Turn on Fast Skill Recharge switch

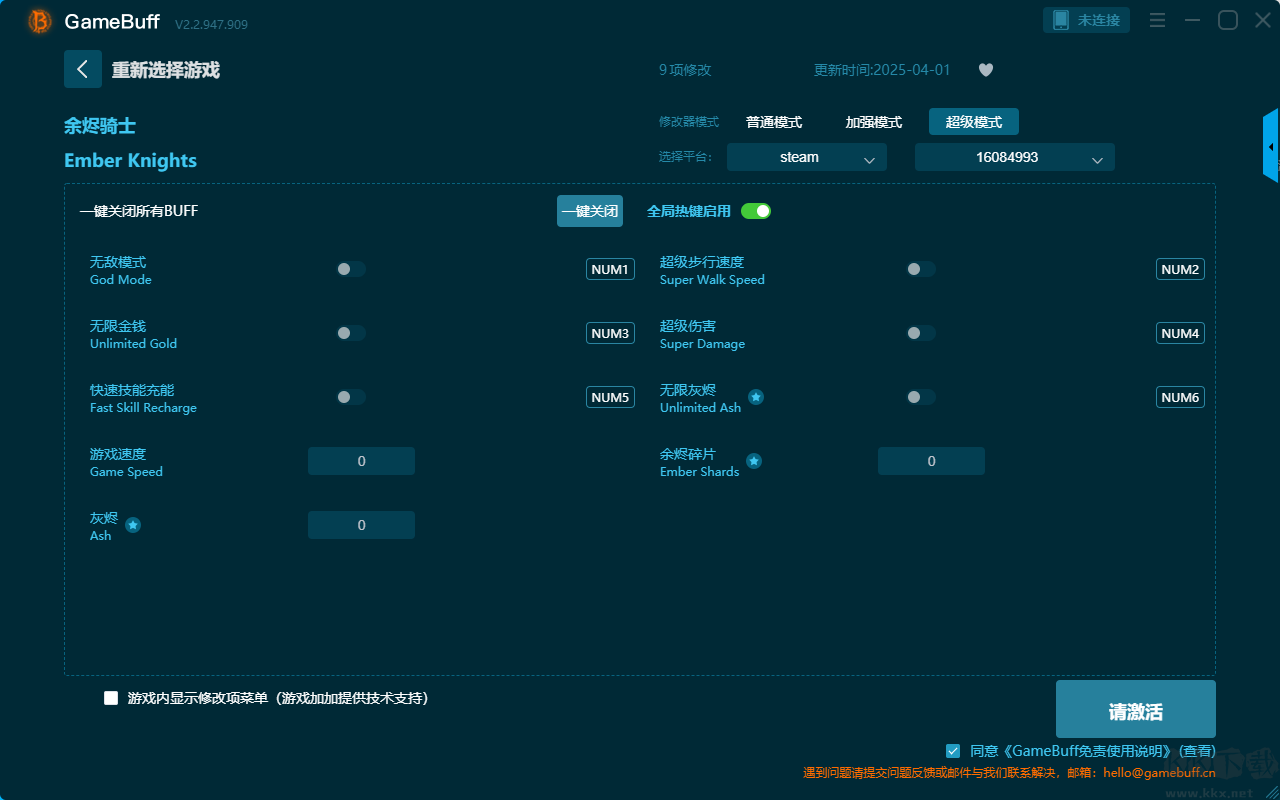click(351, 397)
